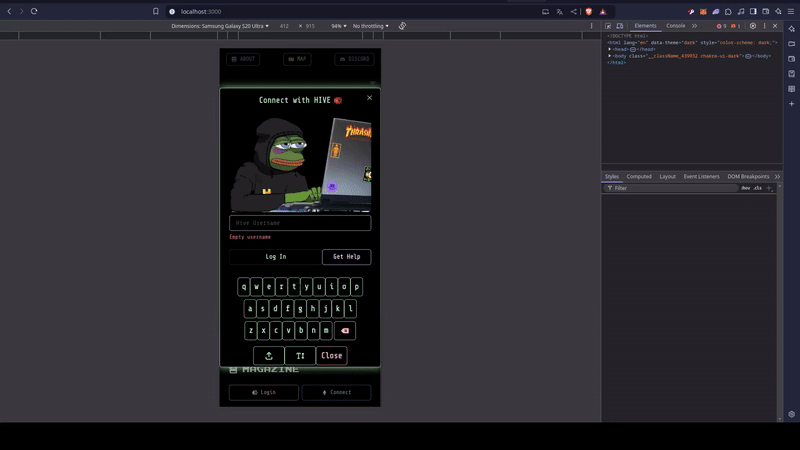This screenshot has width=800, height=450.
Task: Click the styles Filter input
Action: tap(673, 188)
